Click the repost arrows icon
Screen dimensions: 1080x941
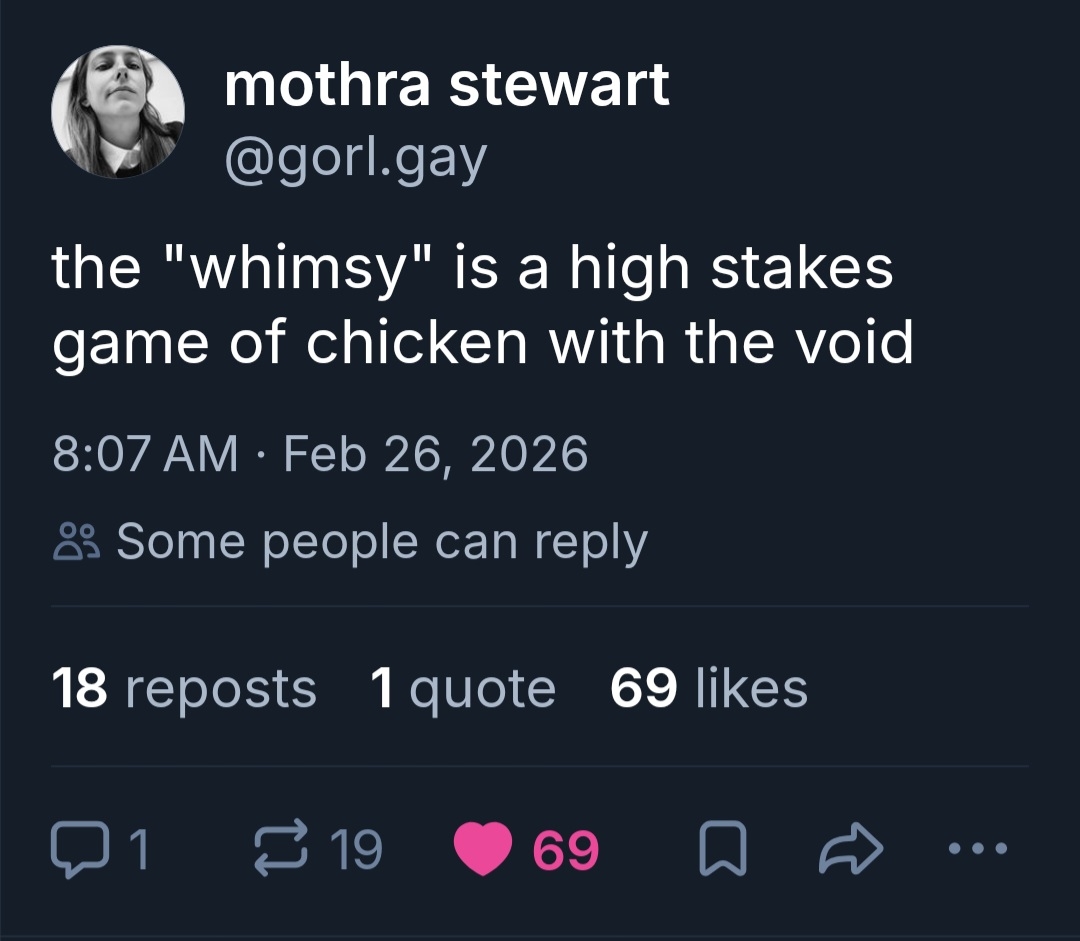(280, 851)
